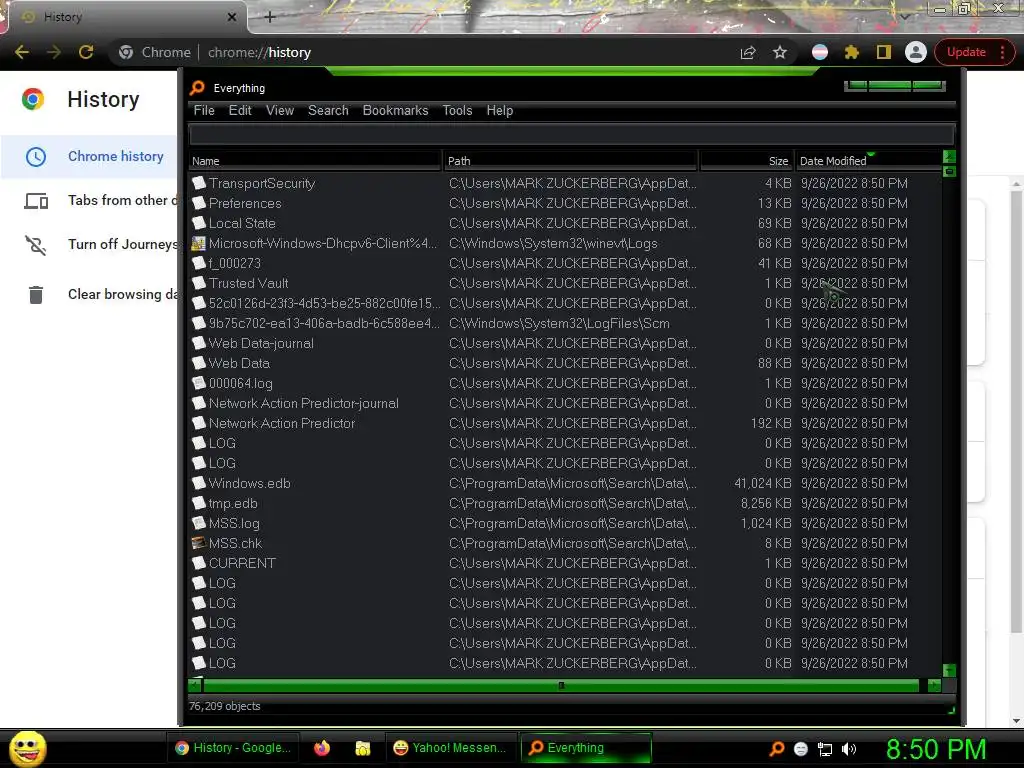Switch to Yahoo! Messenger taskbar item
This screenshot has width=1024, height=768.
450,748
